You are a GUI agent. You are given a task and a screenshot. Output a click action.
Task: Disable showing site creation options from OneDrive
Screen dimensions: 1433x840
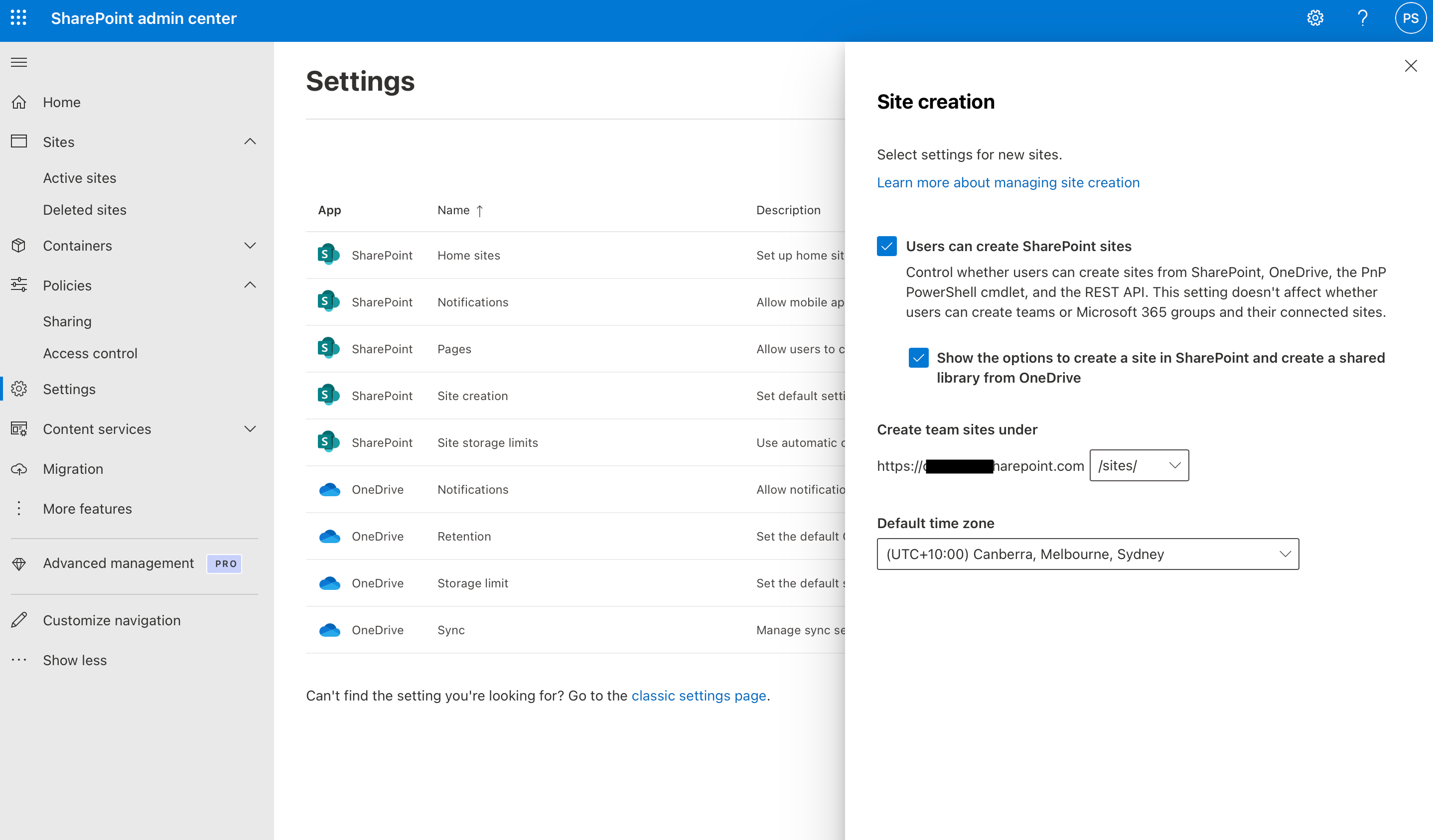pyautogui.click(x=918, y=358)
